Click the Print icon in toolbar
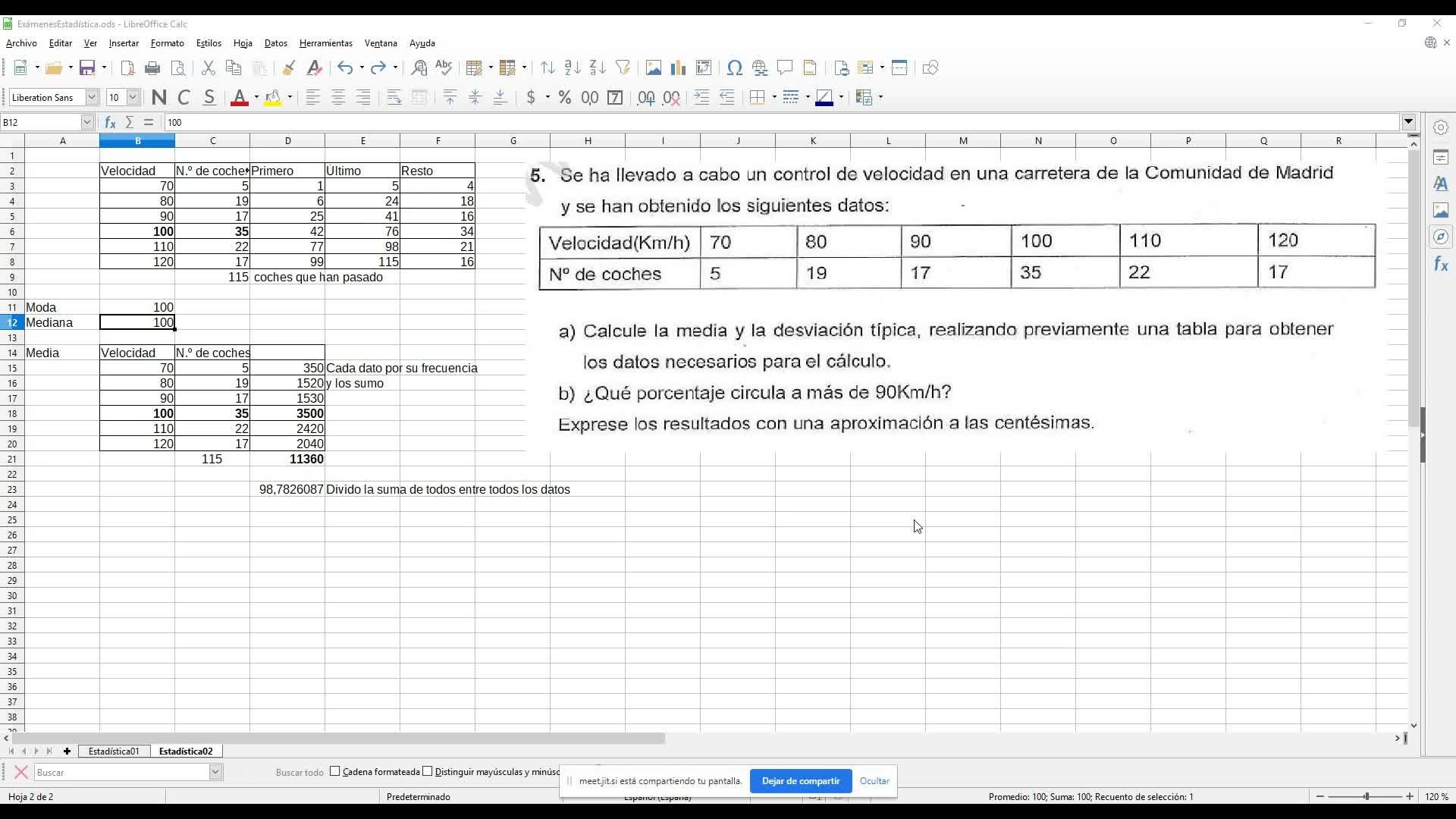 click(152, 68)
